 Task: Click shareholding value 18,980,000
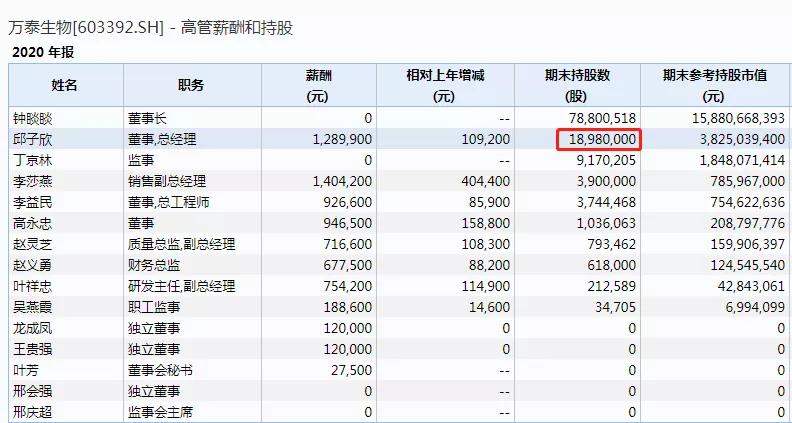click(x=603, y=139)
